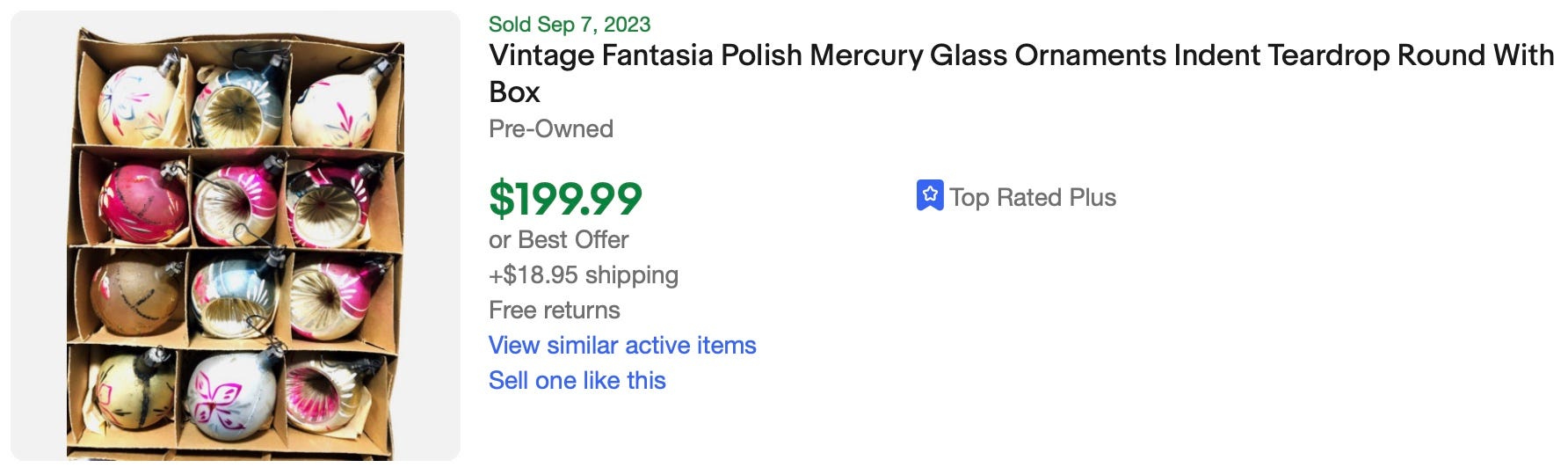Screen dimensions: 1568x475
Task: Click the +$18.95 shipping text
Action: pyautogui.click(x=584, y=274)
